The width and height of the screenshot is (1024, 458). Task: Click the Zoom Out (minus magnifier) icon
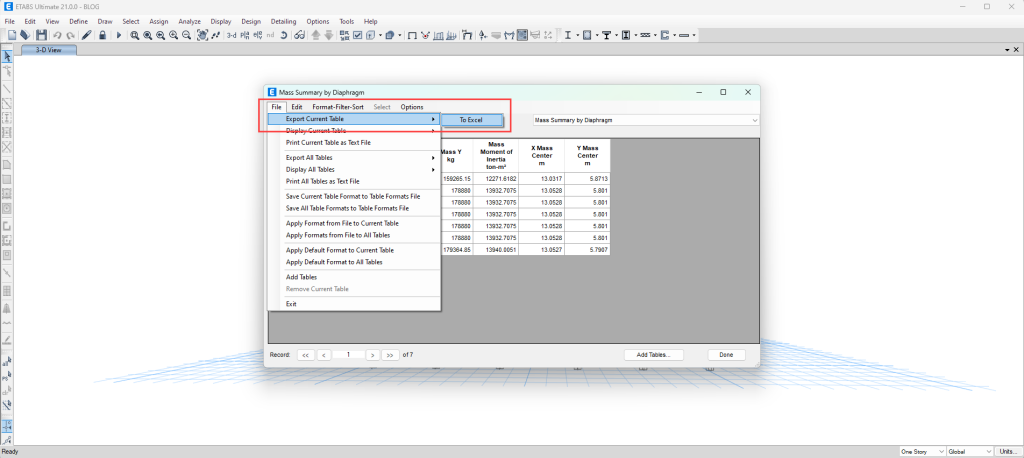[186, 35]
